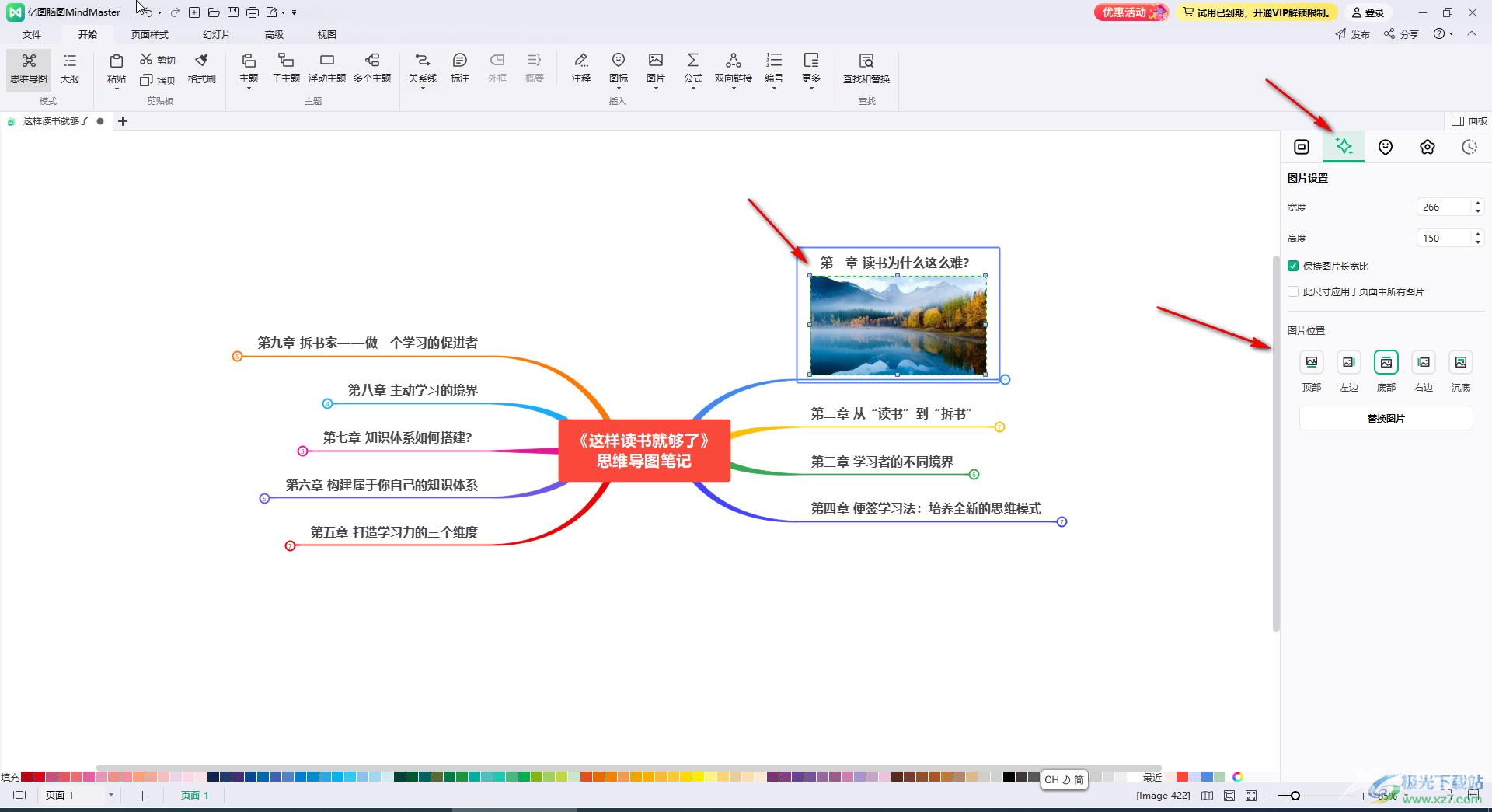Expand the 主题 topic dropdown arrow
The image size is (1492, 812).
coord(249,89)
